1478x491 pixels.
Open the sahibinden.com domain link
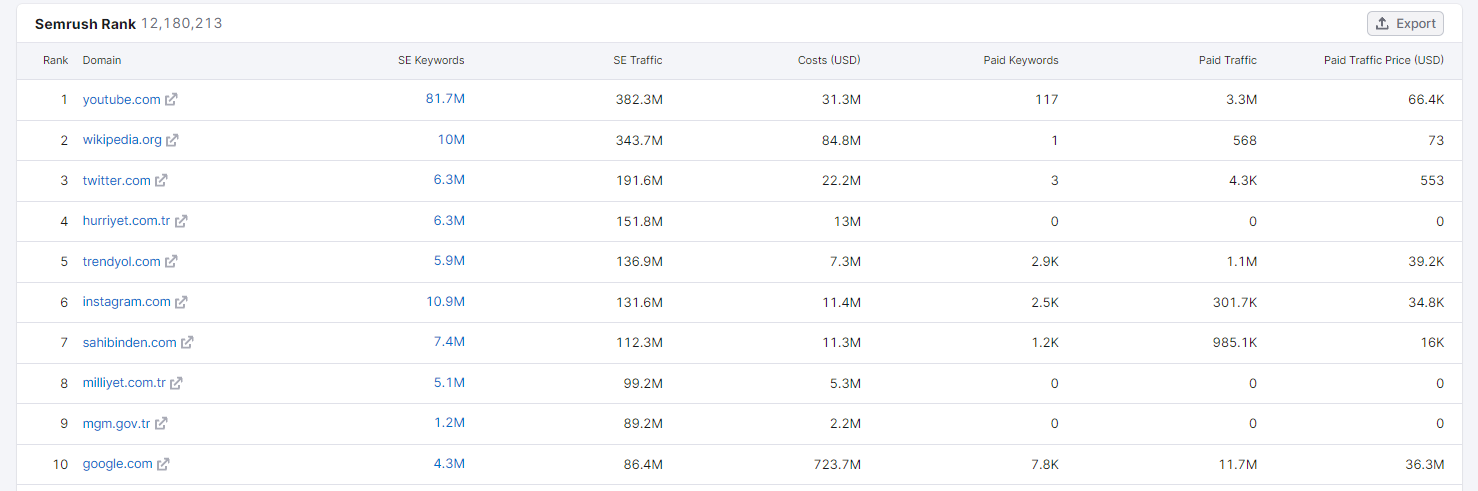[x=130, y=343]
